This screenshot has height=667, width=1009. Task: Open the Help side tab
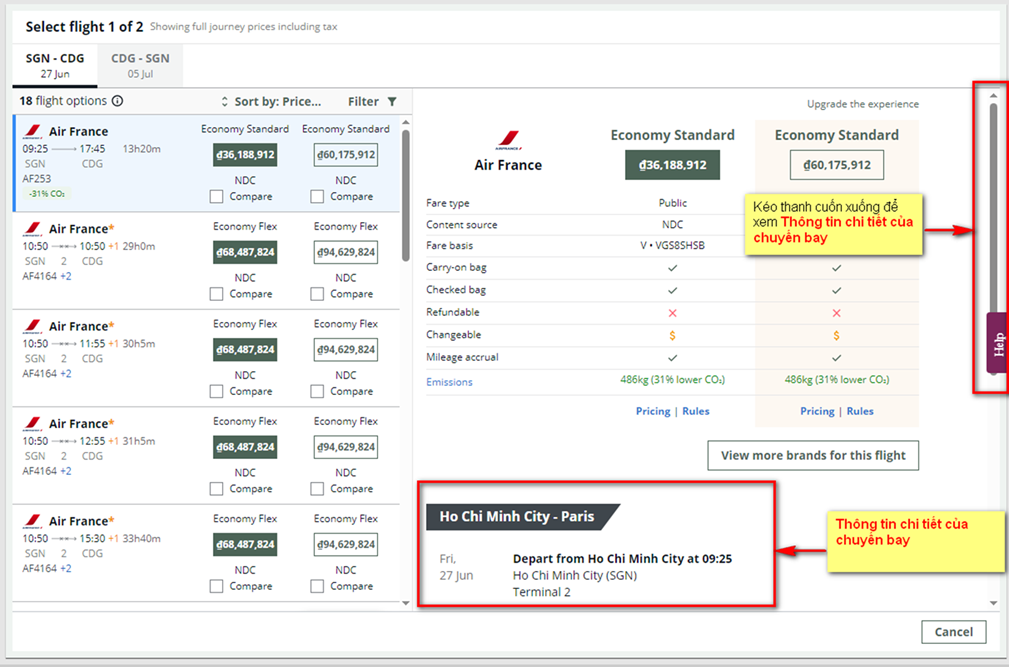click(x=997, y=343)
